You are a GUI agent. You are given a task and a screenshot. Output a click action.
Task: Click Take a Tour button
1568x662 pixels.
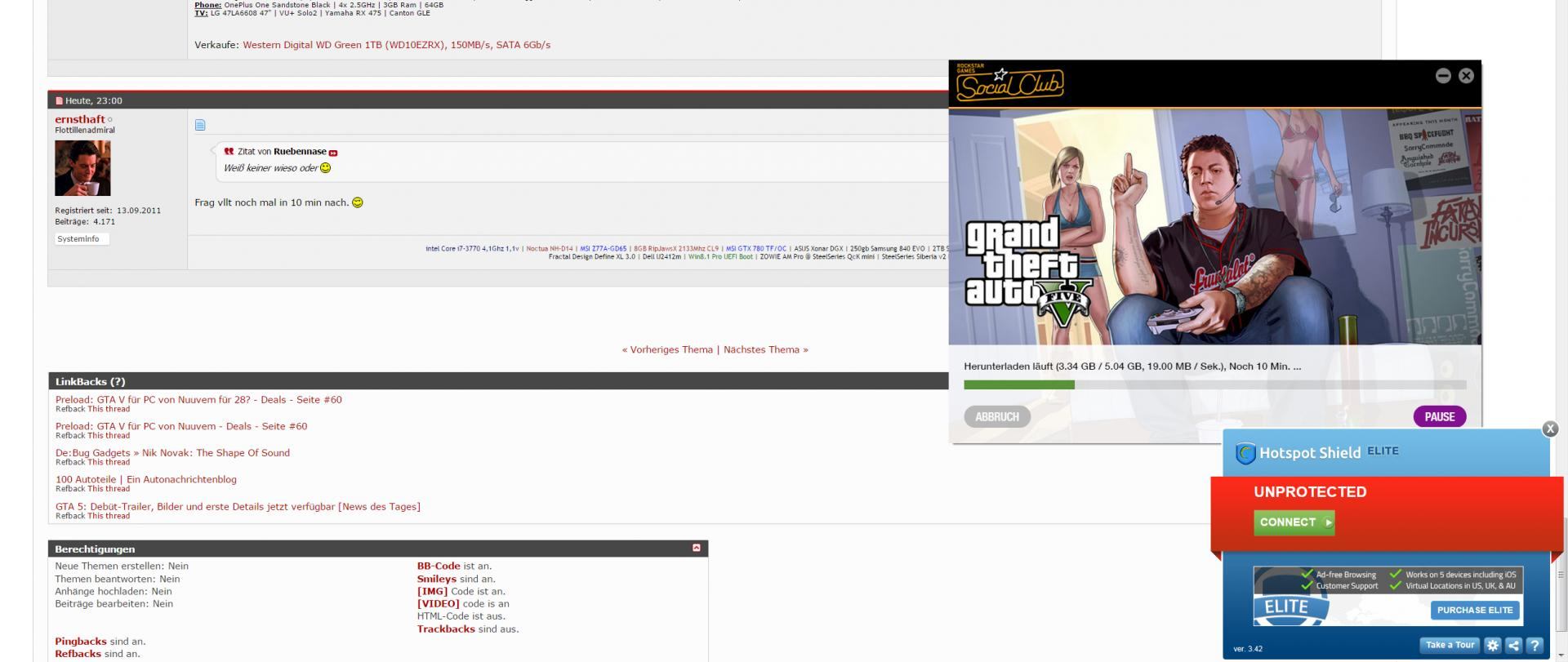[1450, 645]
